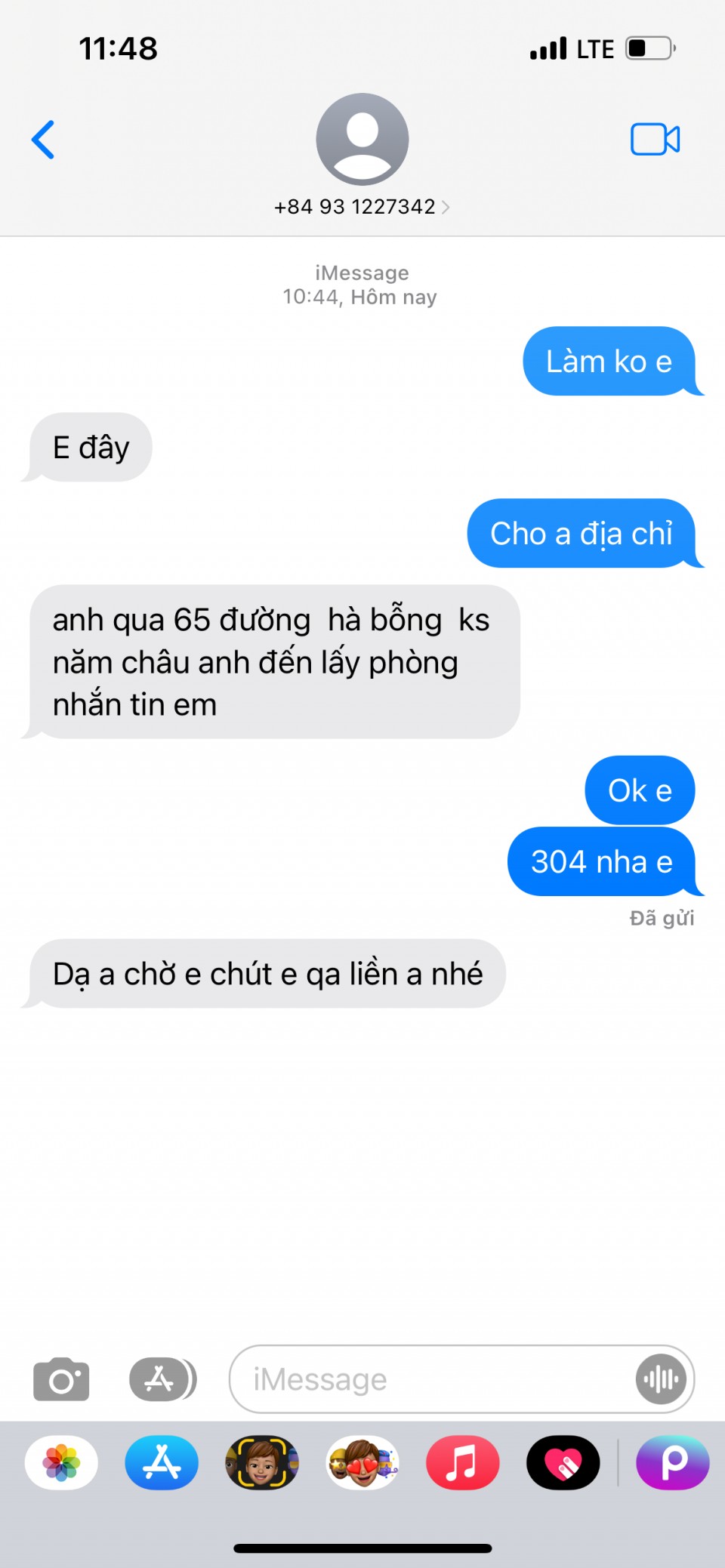The image size is (725, 1568).
Task: Open the Music app in the drawer
Action: tap(463, 1462)
